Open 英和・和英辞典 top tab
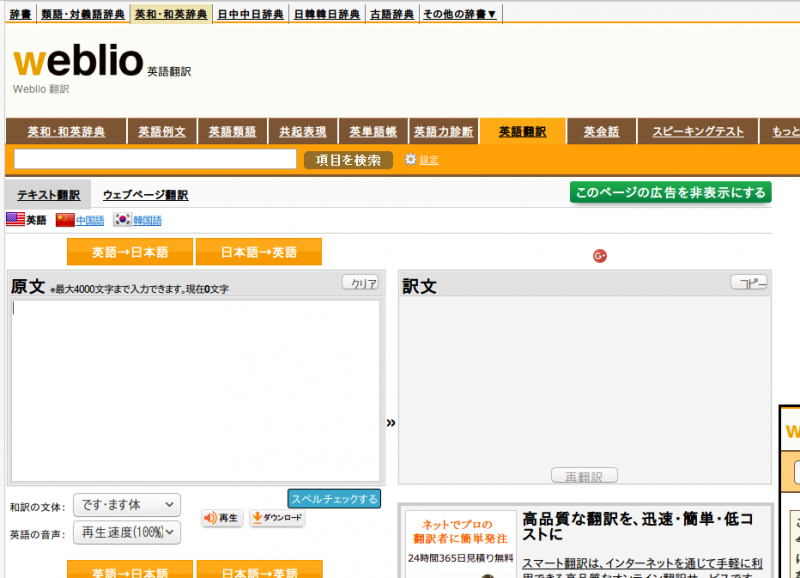 [x=171, y=14]
